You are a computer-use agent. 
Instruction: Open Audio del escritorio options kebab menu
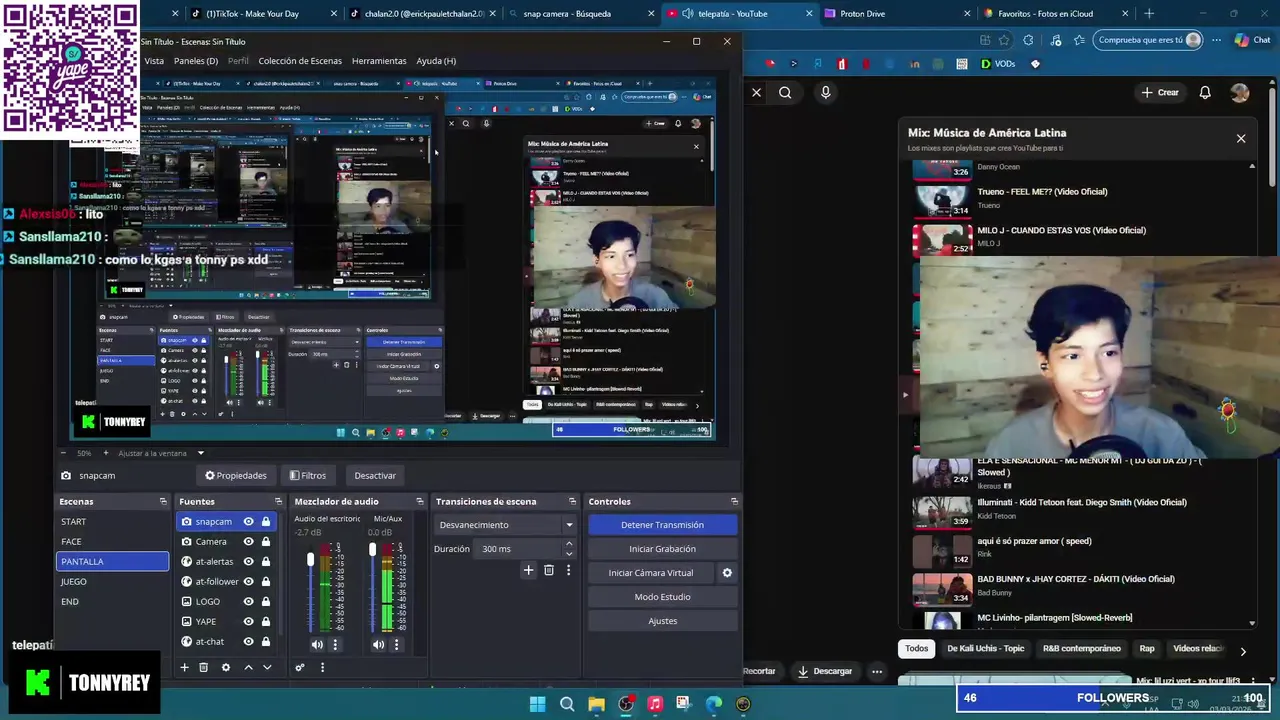335,645
